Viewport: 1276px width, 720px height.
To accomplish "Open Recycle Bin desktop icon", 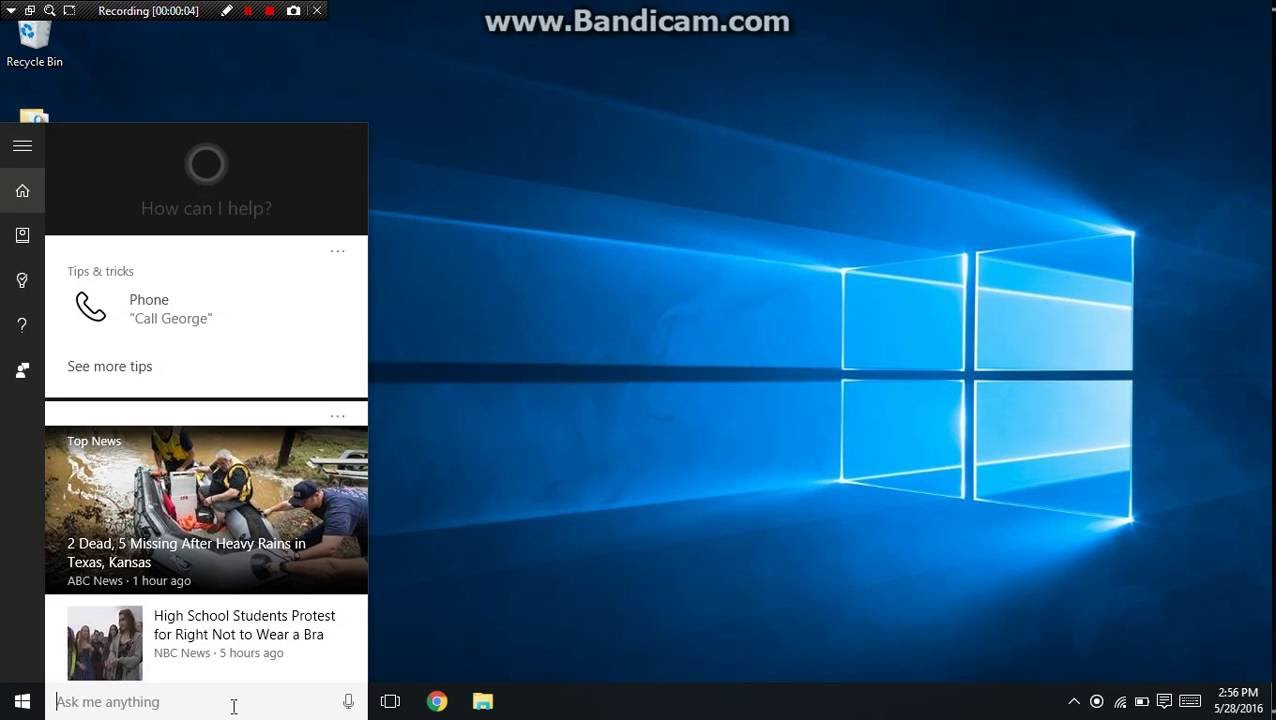I will (x=34, y=44).
